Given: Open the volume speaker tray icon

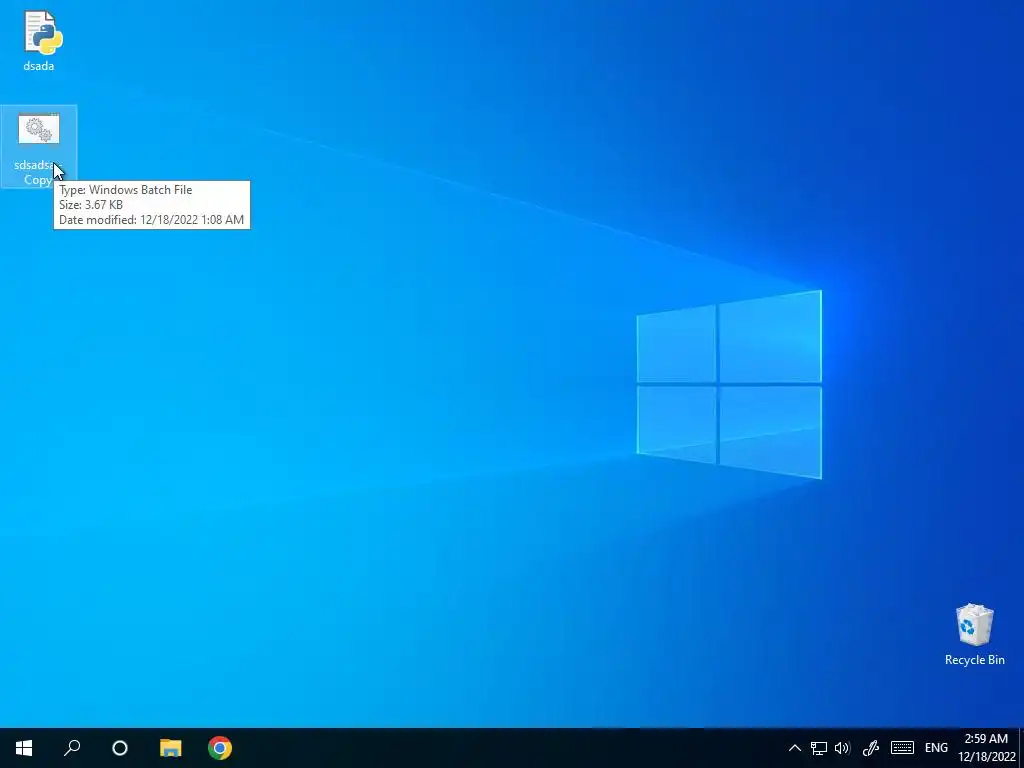Looking at the screenshot, I should point(842,748).
